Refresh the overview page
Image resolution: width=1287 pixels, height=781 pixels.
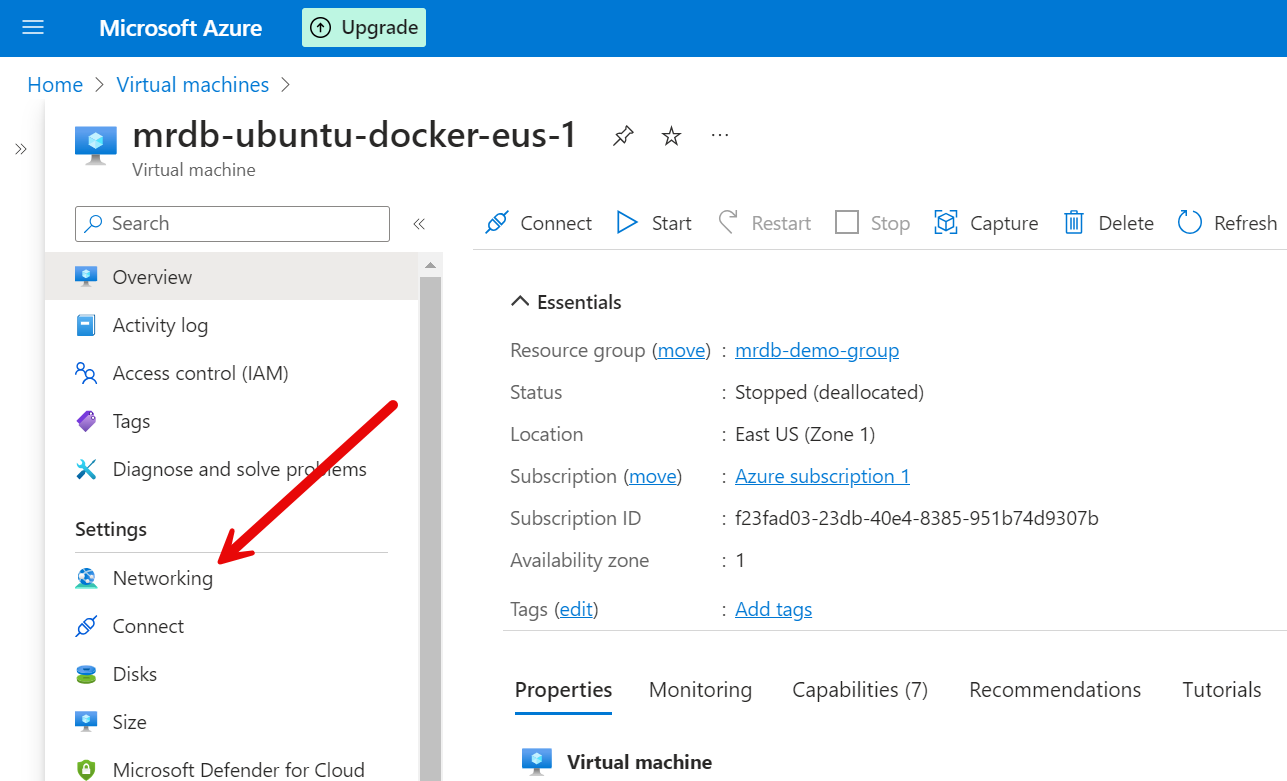[x=1228, y=223]
